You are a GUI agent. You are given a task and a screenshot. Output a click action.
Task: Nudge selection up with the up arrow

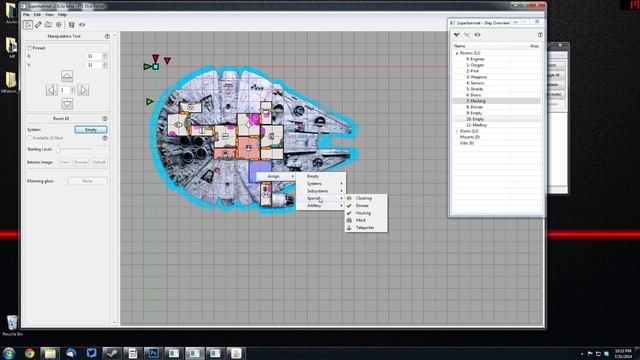(67, 76)
